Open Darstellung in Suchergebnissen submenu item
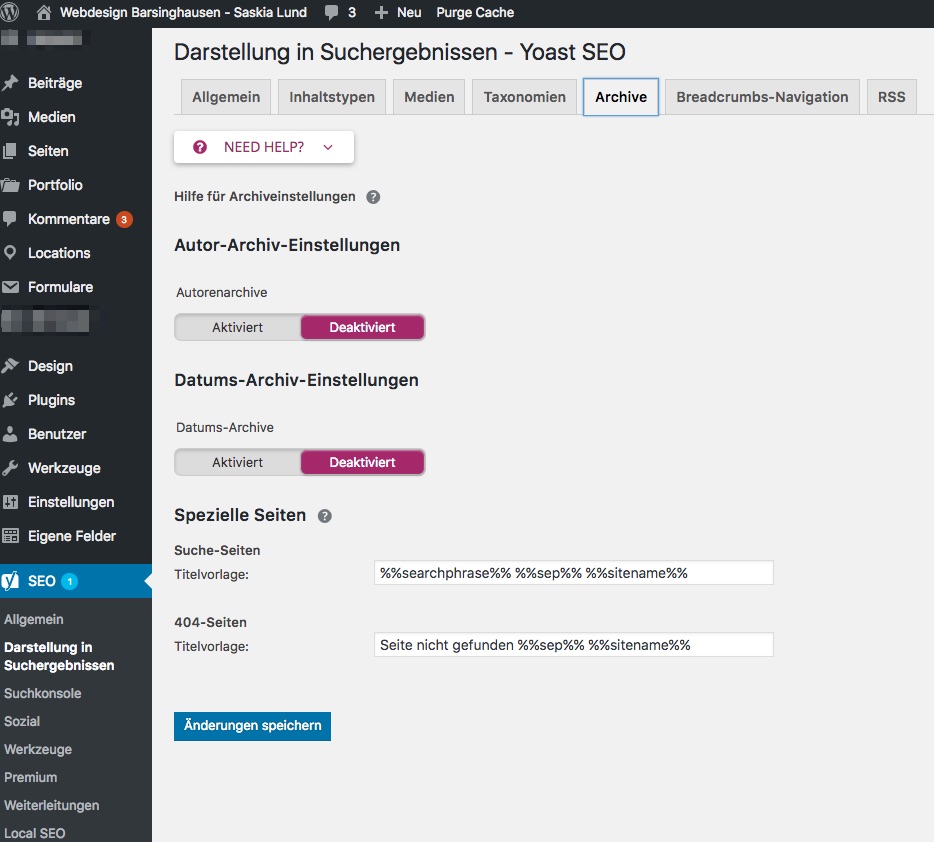The image size is (934, 842). point(59,656)
